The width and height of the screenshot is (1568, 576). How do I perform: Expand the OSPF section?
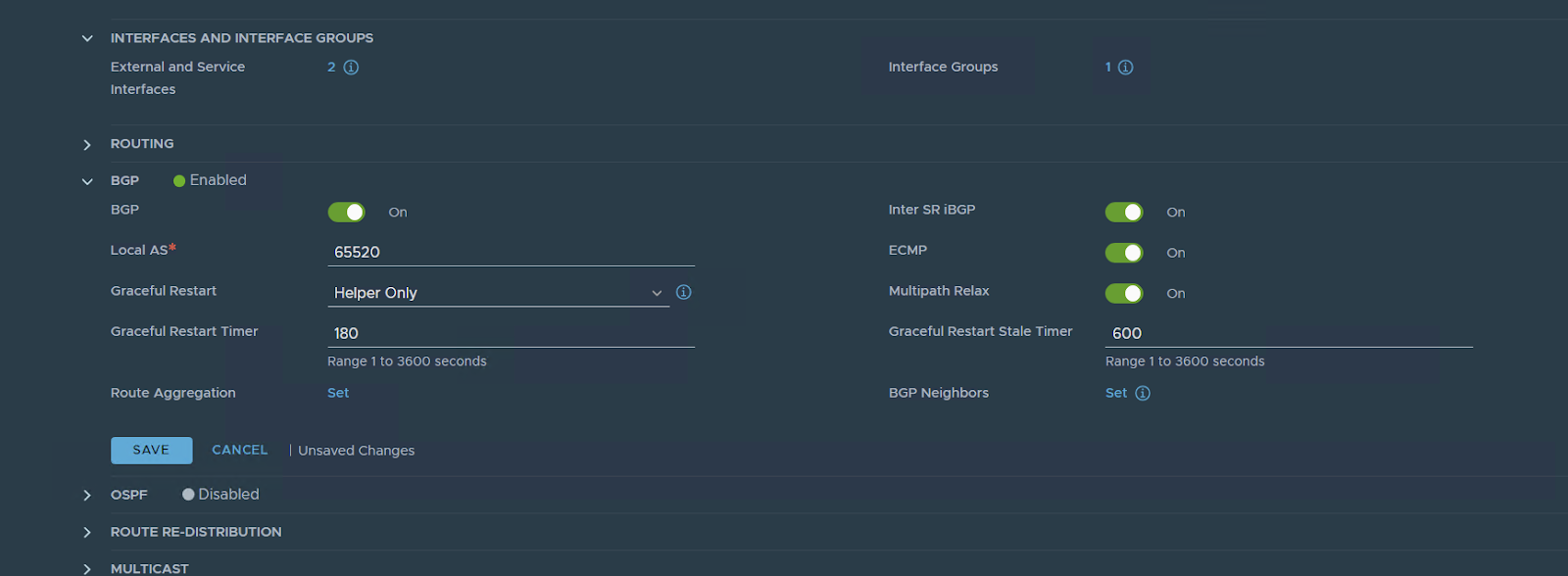pos(87,496)
